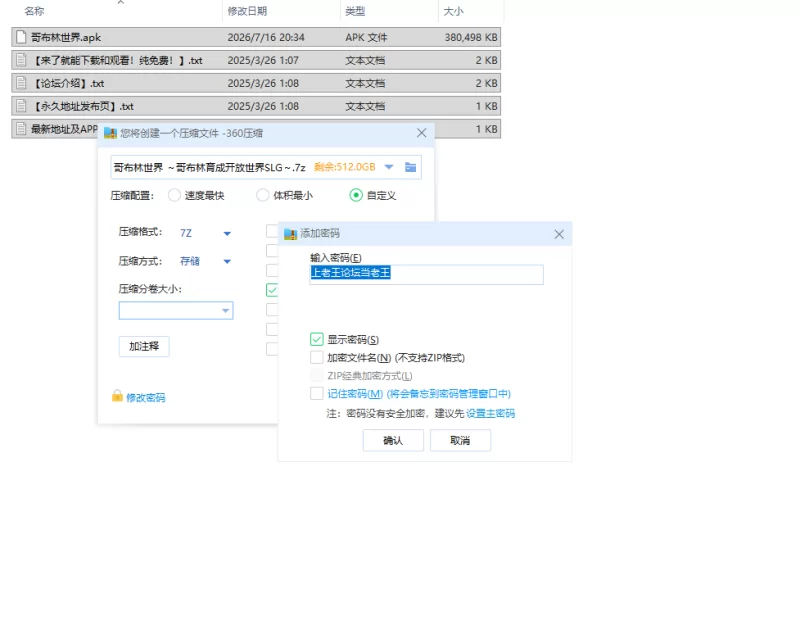Toggle the 显示密码(S) checkbox

[316, 339]
